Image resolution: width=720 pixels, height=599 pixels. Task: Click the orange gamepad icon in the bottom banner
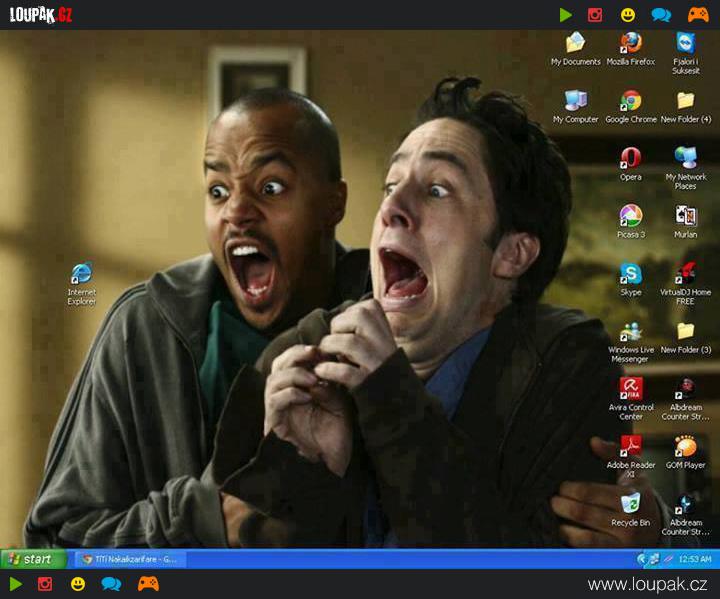click(x=148, y=584)
